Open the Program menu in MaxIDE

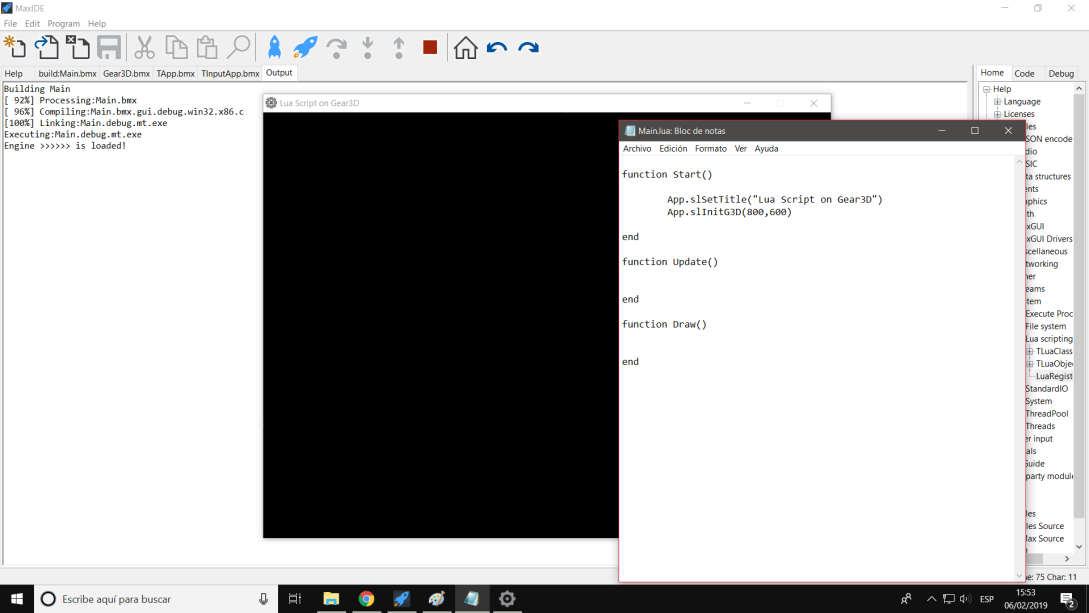point(64,24)
